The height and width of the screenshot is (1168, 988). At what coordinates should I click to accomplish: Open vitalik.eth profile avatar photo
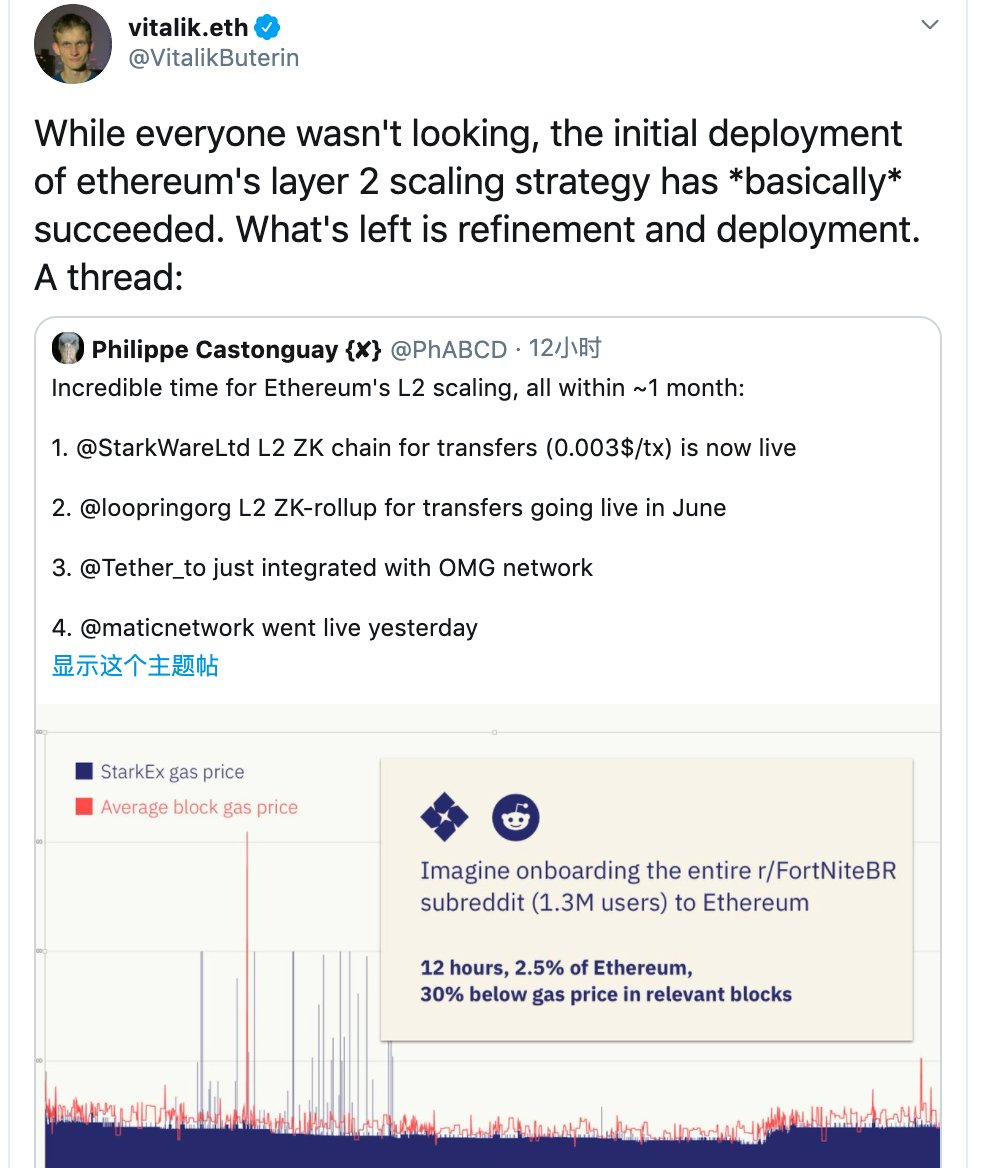[72, 44]
